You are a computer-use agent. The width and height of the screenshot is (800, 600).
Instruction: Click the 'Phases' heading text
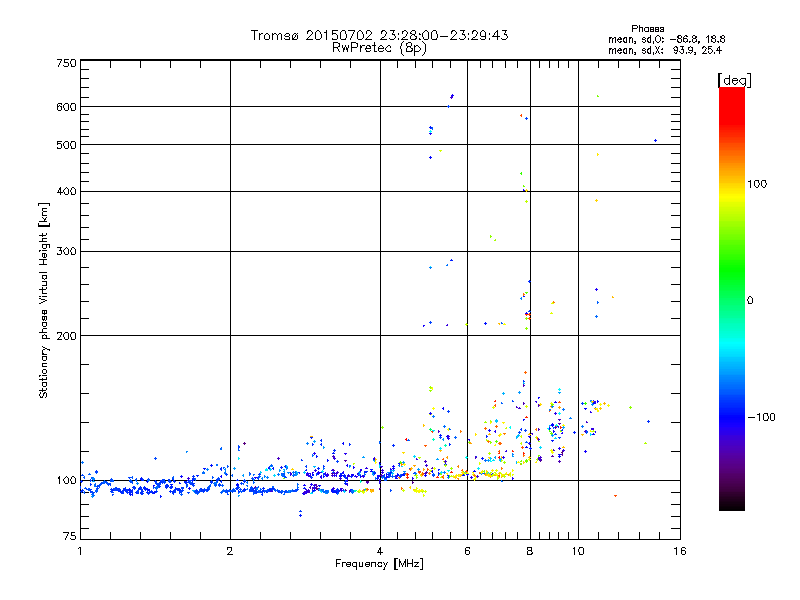tap(647, 29)
